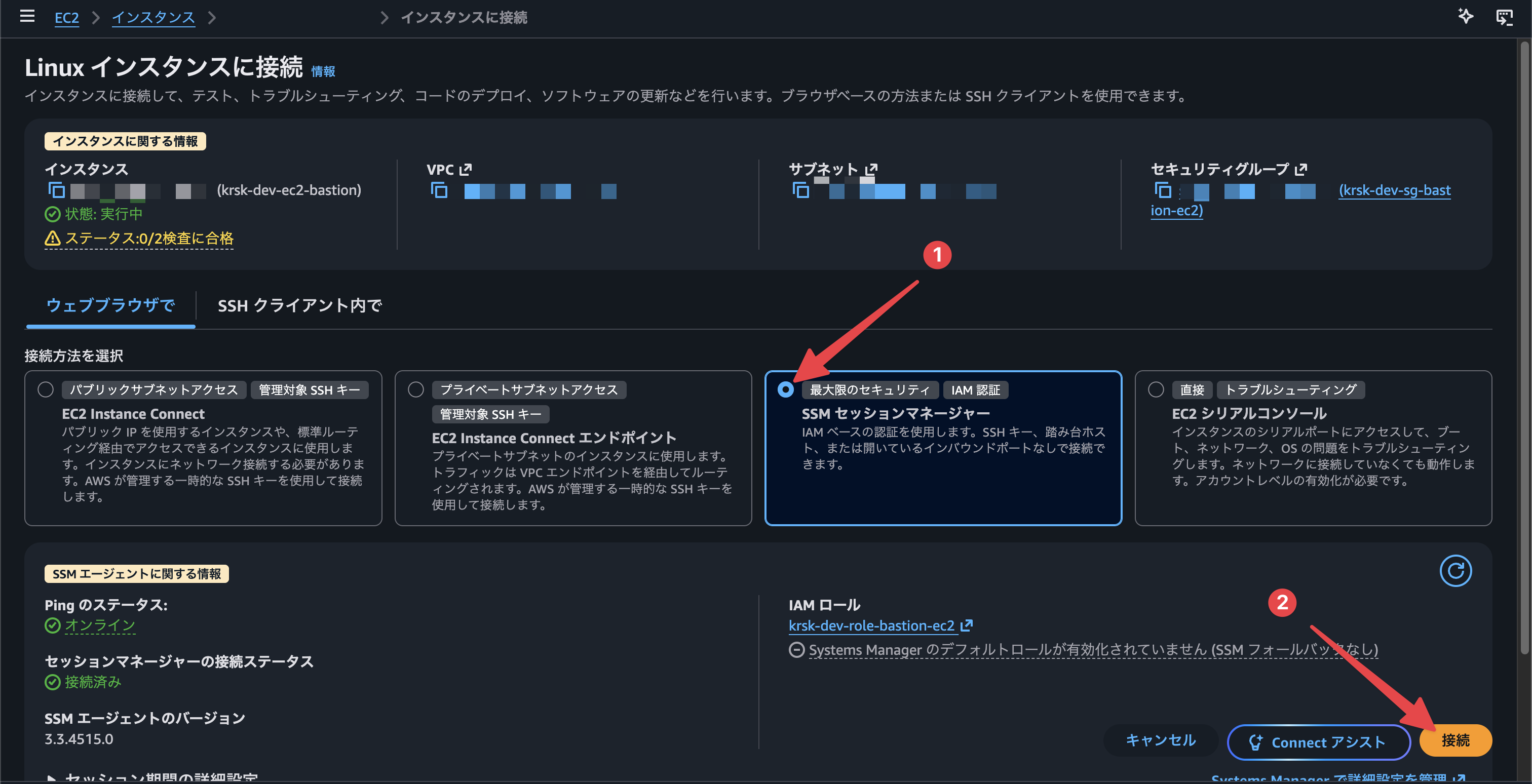Click the インスタンスに接続 breadcrumb text

(x=464, y=17)
